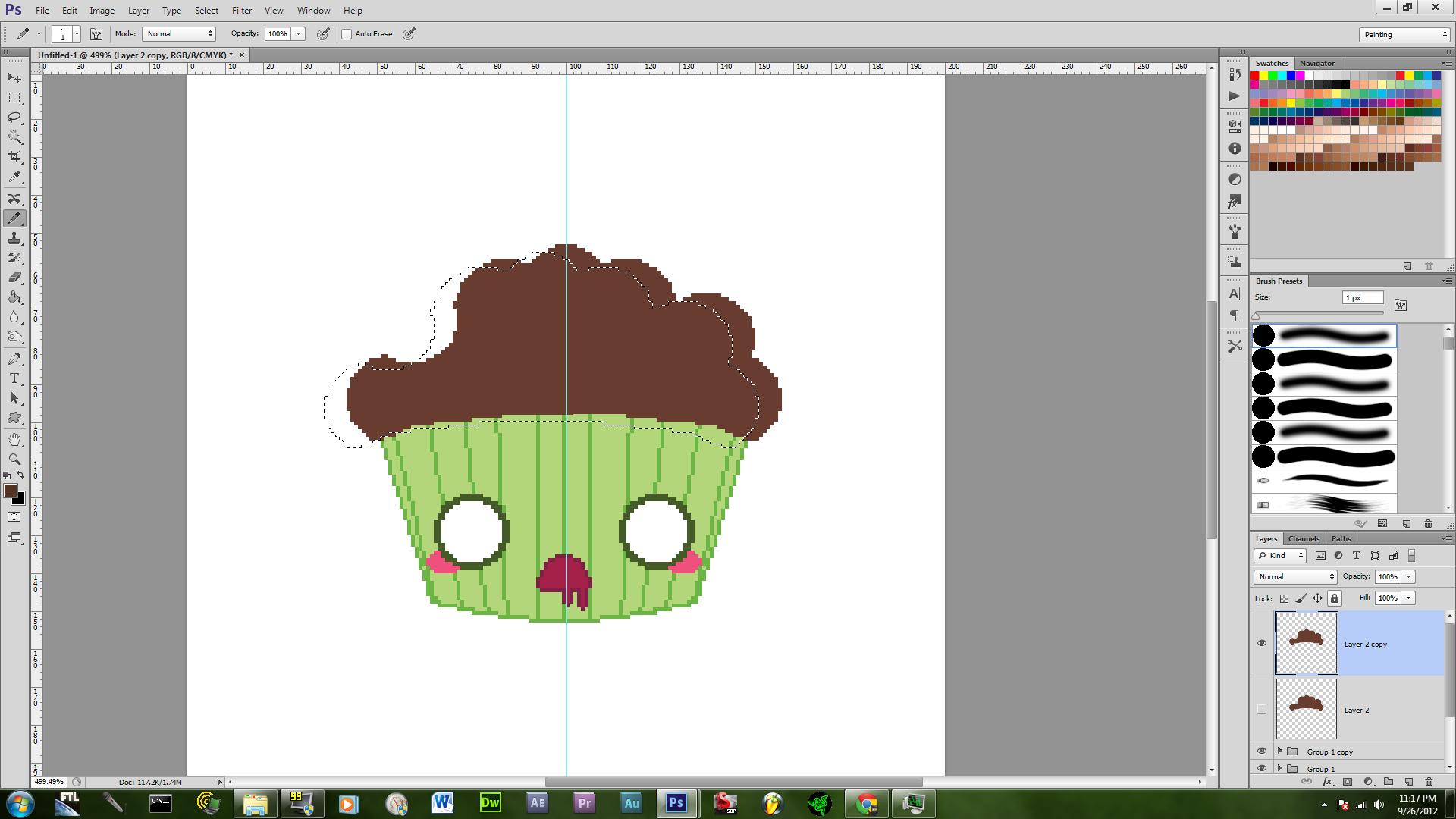Switch to the Channels tab
The width and height of the screenshot is (1456, 819).
point(1304,538)
